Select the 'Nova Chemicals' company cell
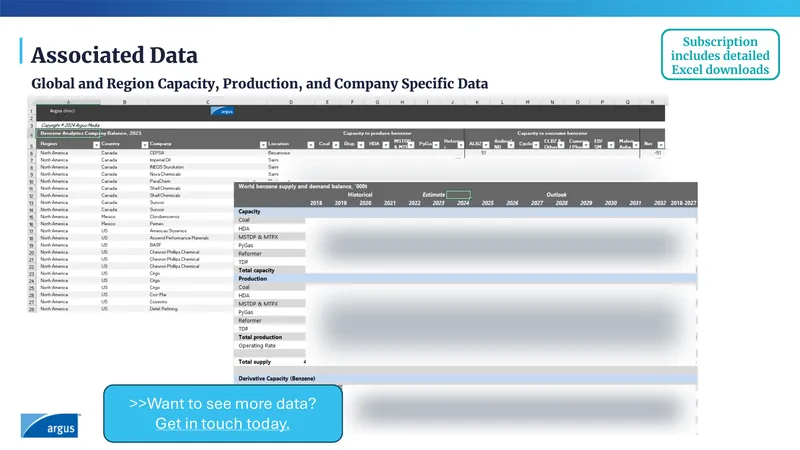The image size is (800, 450). coord(164,174)
